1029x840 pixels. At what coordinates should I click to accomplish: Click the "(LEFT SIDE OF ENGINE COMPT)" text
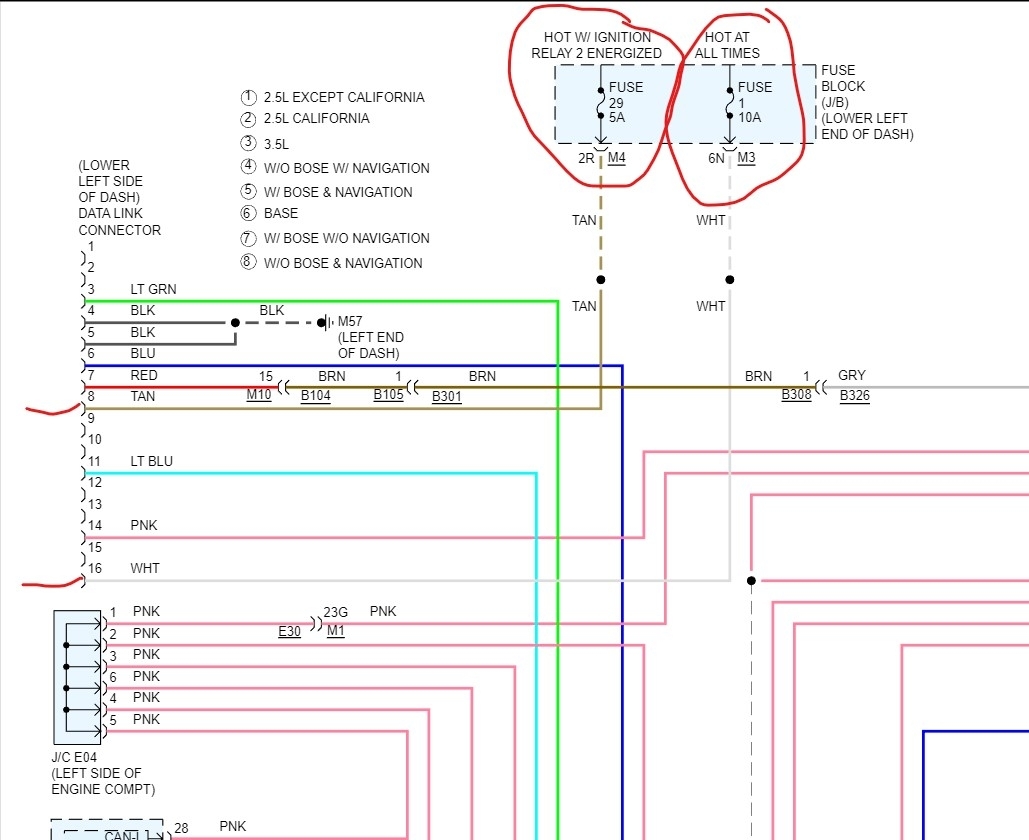click(103, 781)
